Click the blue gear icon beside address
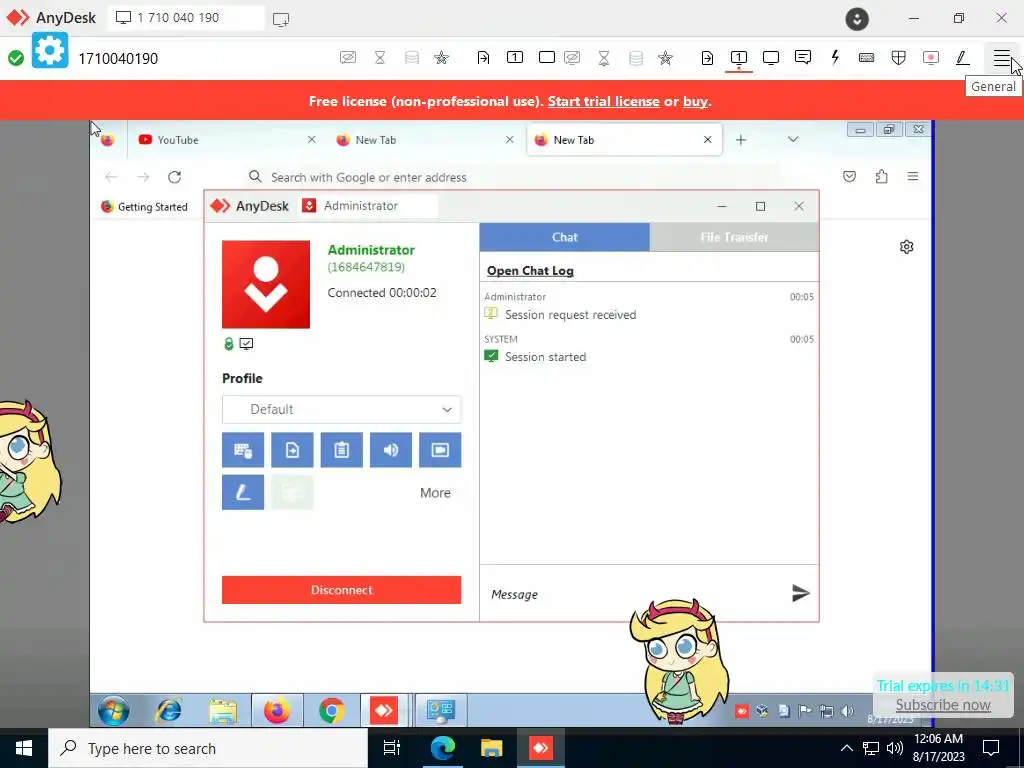Viewport: 1024px width, 768px height. click(x=50, y=50)
